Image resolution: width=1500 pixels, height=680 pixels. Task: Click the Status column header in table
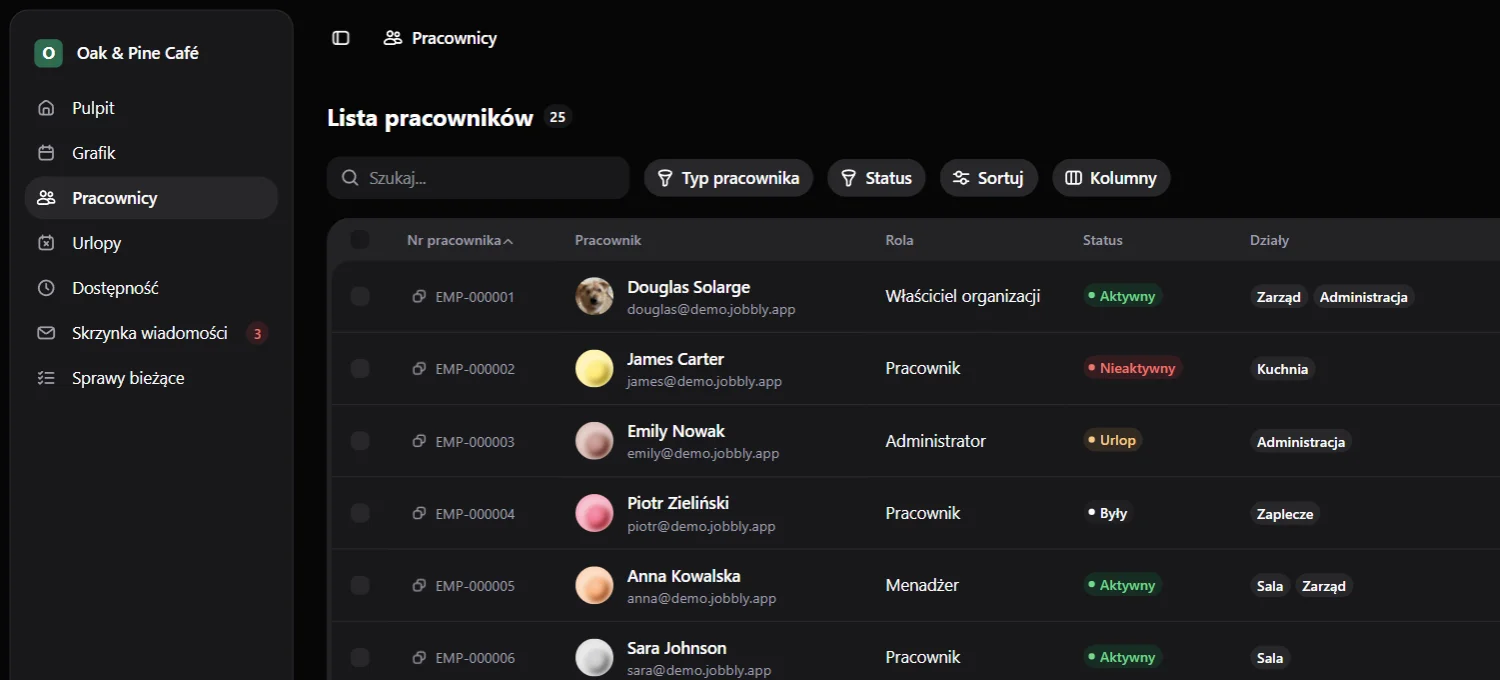(x=1103, y=240)
